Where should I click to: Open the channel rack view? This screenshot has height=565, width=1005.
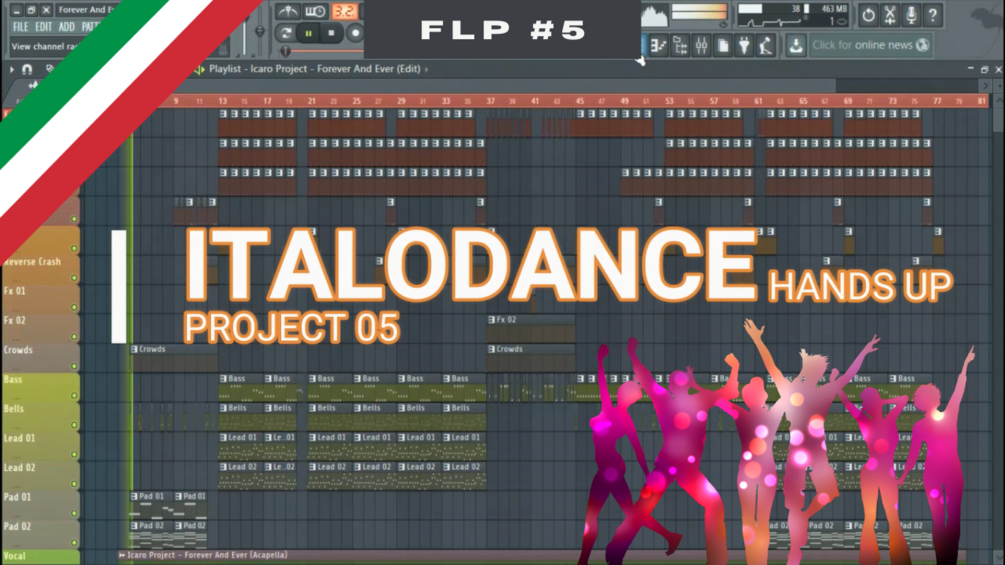click(680, 45)
